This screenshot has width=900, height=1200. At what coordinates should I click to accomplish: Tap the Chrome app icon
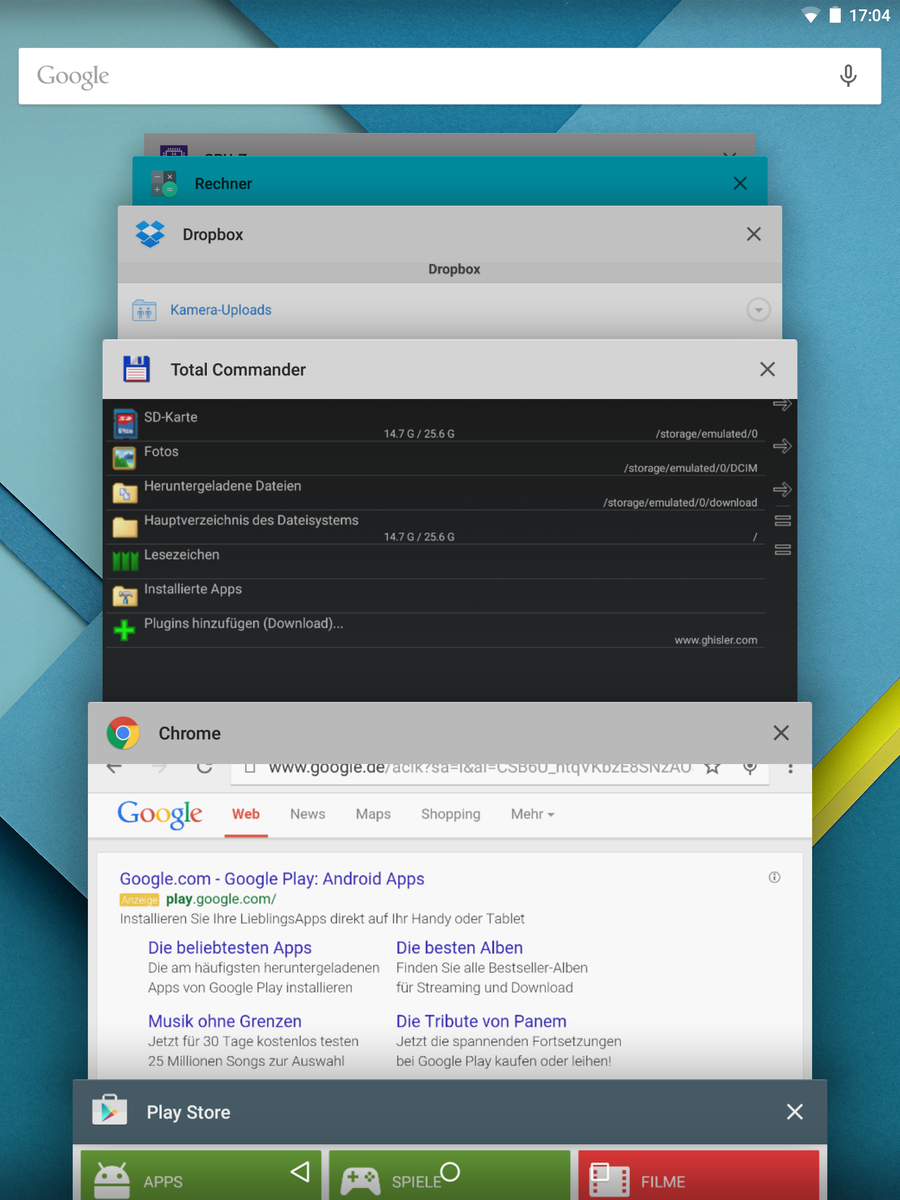pos(123,733)
